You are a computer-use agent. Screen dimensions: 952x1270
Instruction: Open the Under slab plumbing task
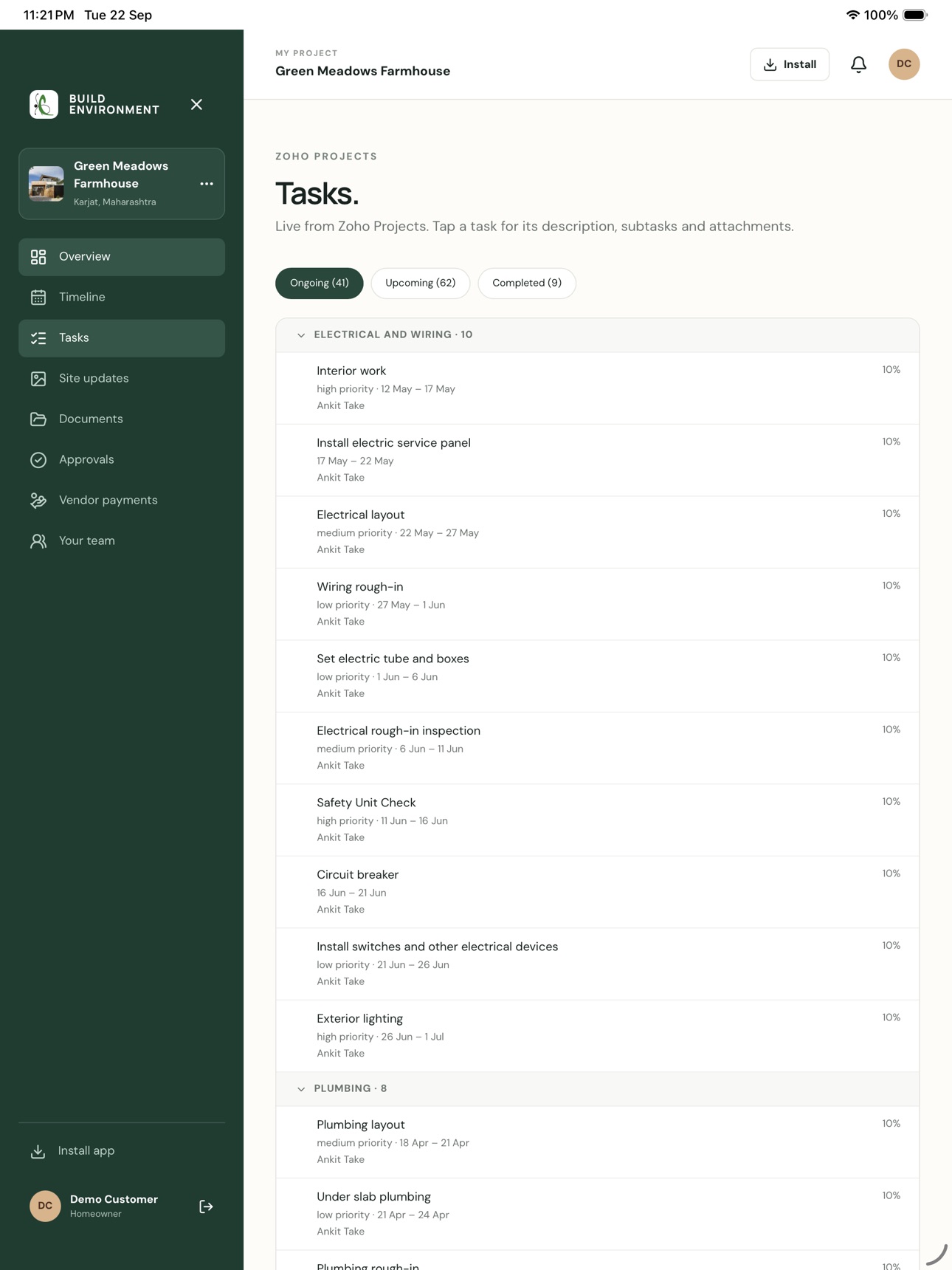[598, 1214]
